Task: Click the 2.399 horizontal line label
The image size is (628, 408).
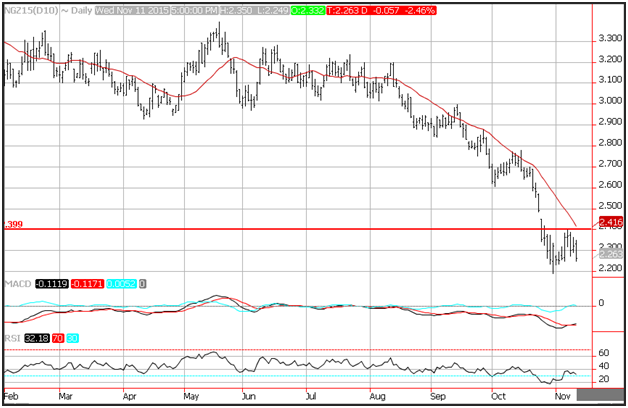Action: (12, 226)
